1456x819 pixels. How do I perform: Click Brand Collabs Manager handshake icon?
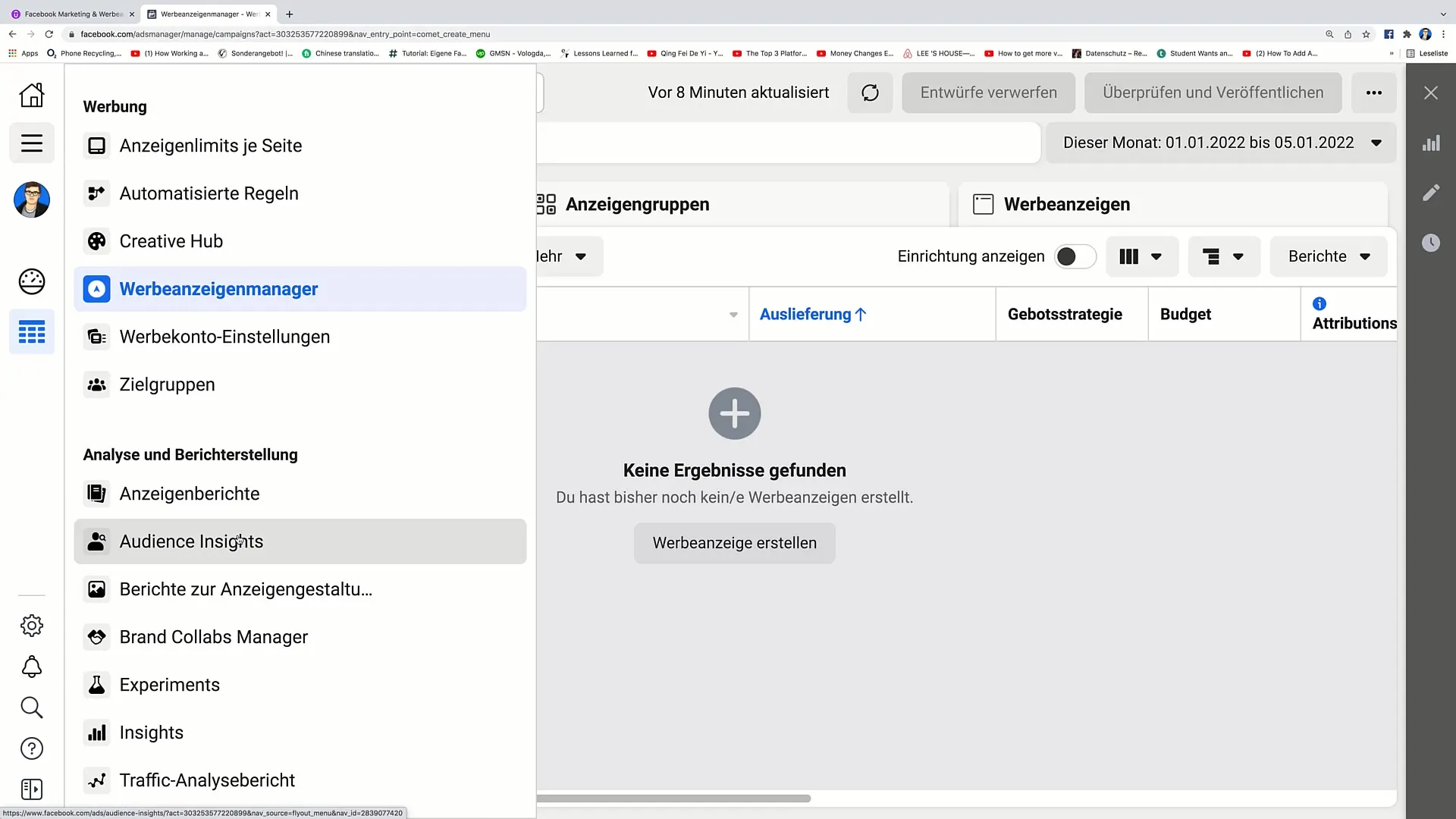pyautogui.click(x=96, y=637)
